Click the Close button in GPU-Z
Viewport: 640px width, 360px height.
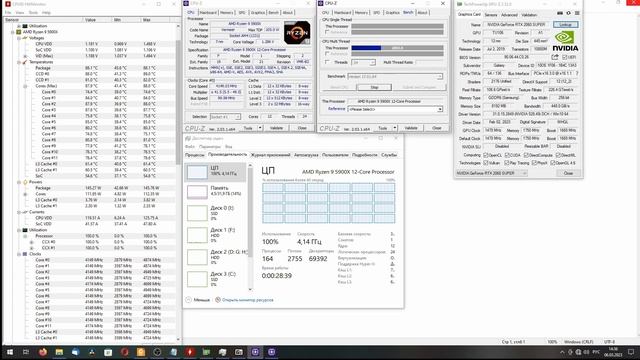[x=568, y=173]
